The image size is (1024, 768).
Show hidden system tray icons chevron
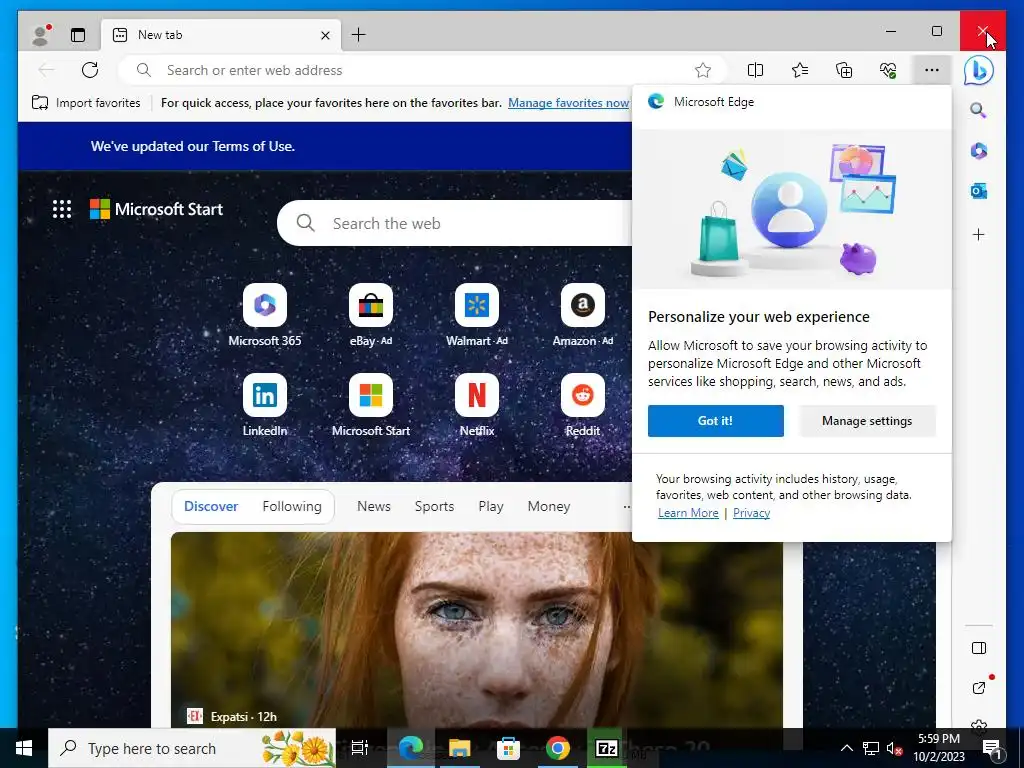pyautogui.click(x=846, y=748)
